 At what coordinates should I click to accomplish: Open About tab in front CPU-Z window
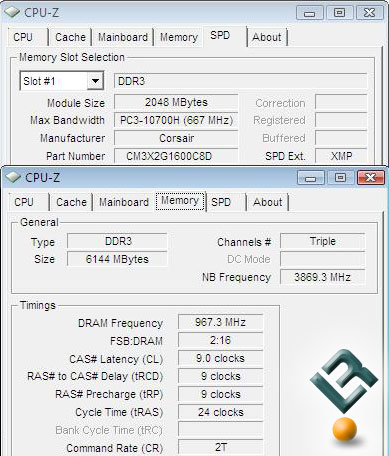[268, 202]
